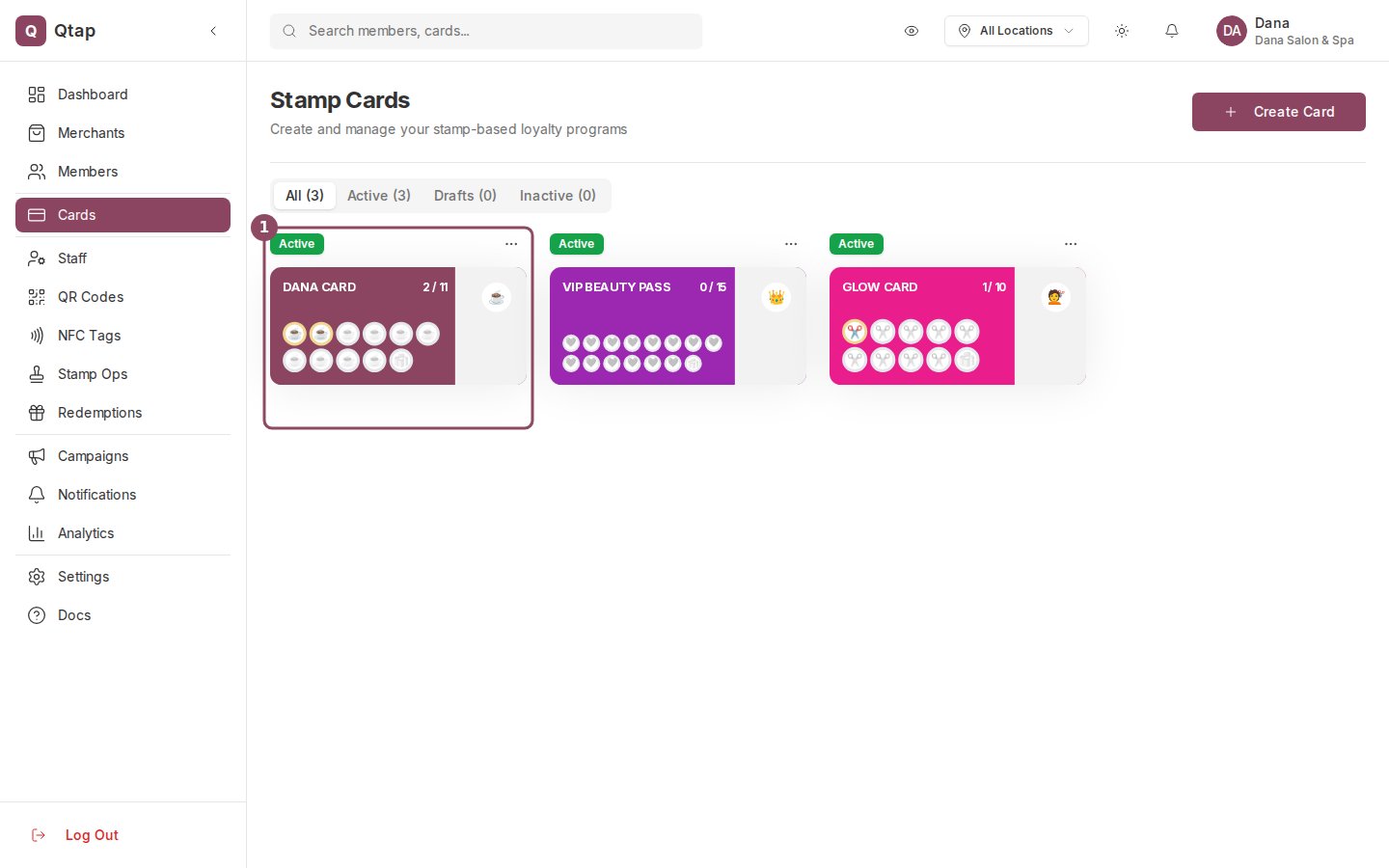
Task: Open Campaigns in the sidebar
Action: (123, 456)
